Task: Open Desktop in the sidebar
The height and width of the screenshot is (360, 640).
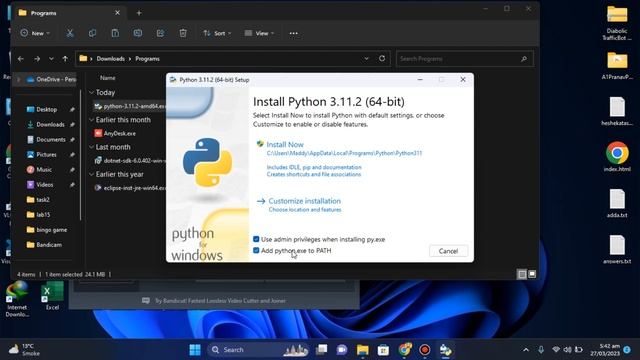Action: (47, 109)
